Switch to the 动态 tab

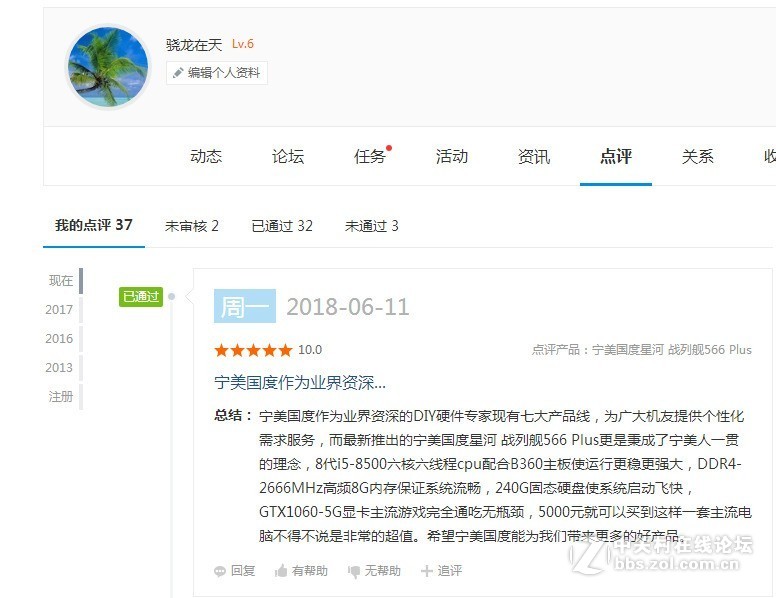206,156
